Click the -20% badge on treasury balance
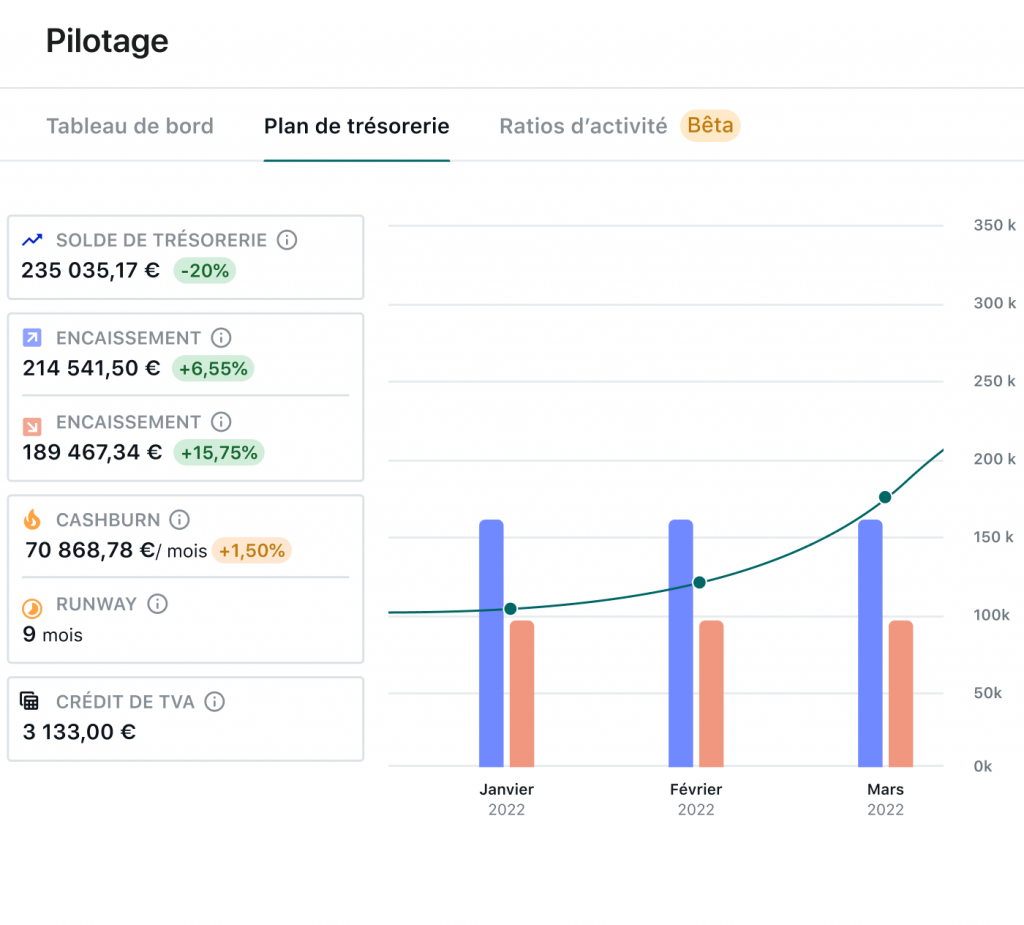This screenshot has height=925, width=1024. (205, 270)
